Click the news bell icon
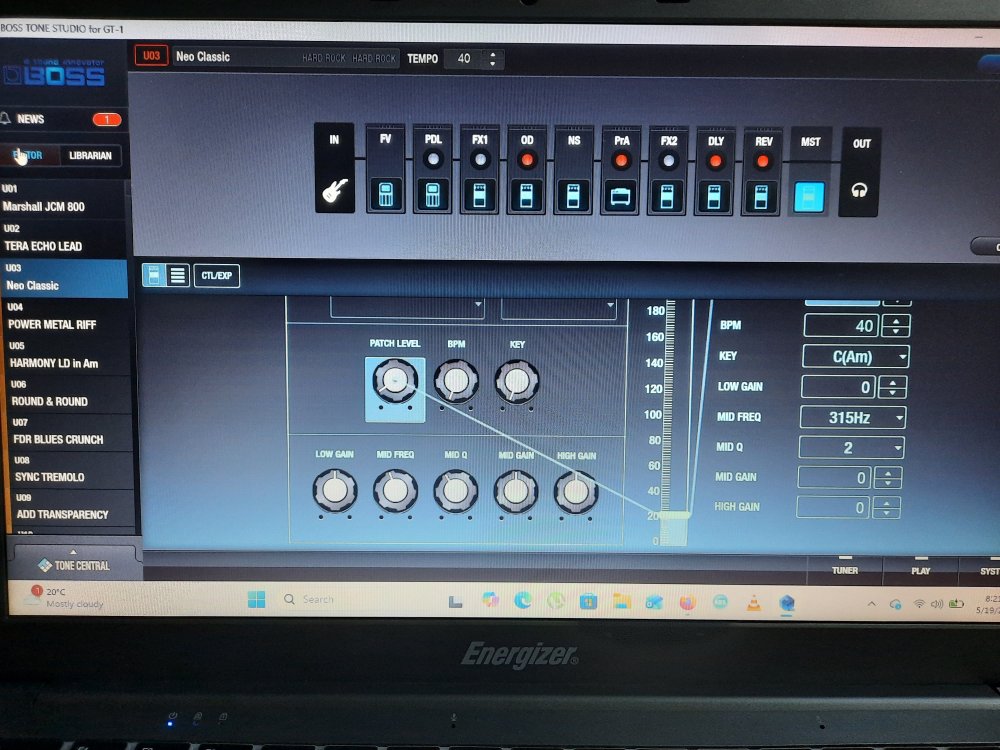This screenshot has height=750, width=1000. (x=6, y=119)
